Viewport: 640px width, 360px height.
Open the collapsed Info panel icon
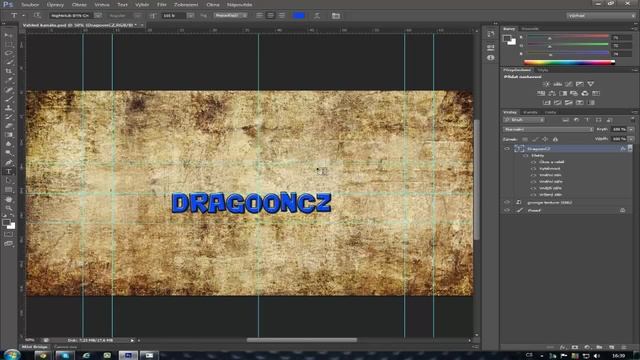491,58
